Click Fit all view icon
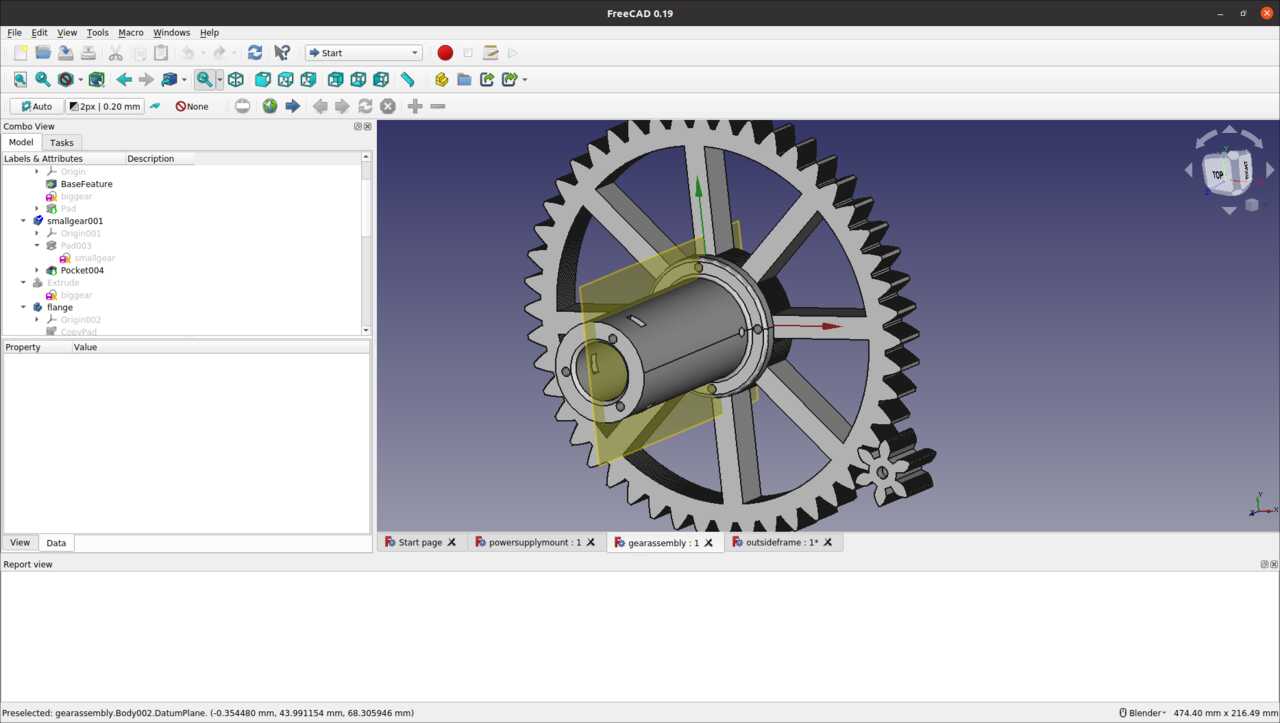Screen dimensions: 1280x723 (20, 79)
